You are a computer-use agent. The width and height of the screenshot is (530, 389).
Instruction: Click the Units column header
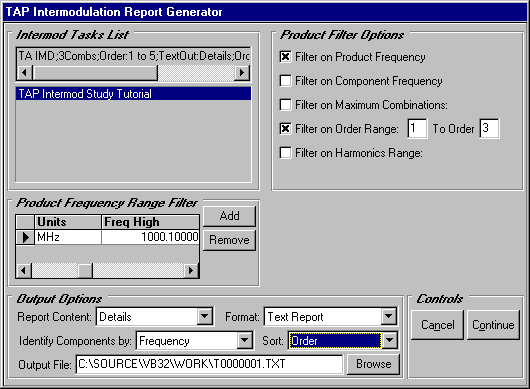tap(68, 222)
